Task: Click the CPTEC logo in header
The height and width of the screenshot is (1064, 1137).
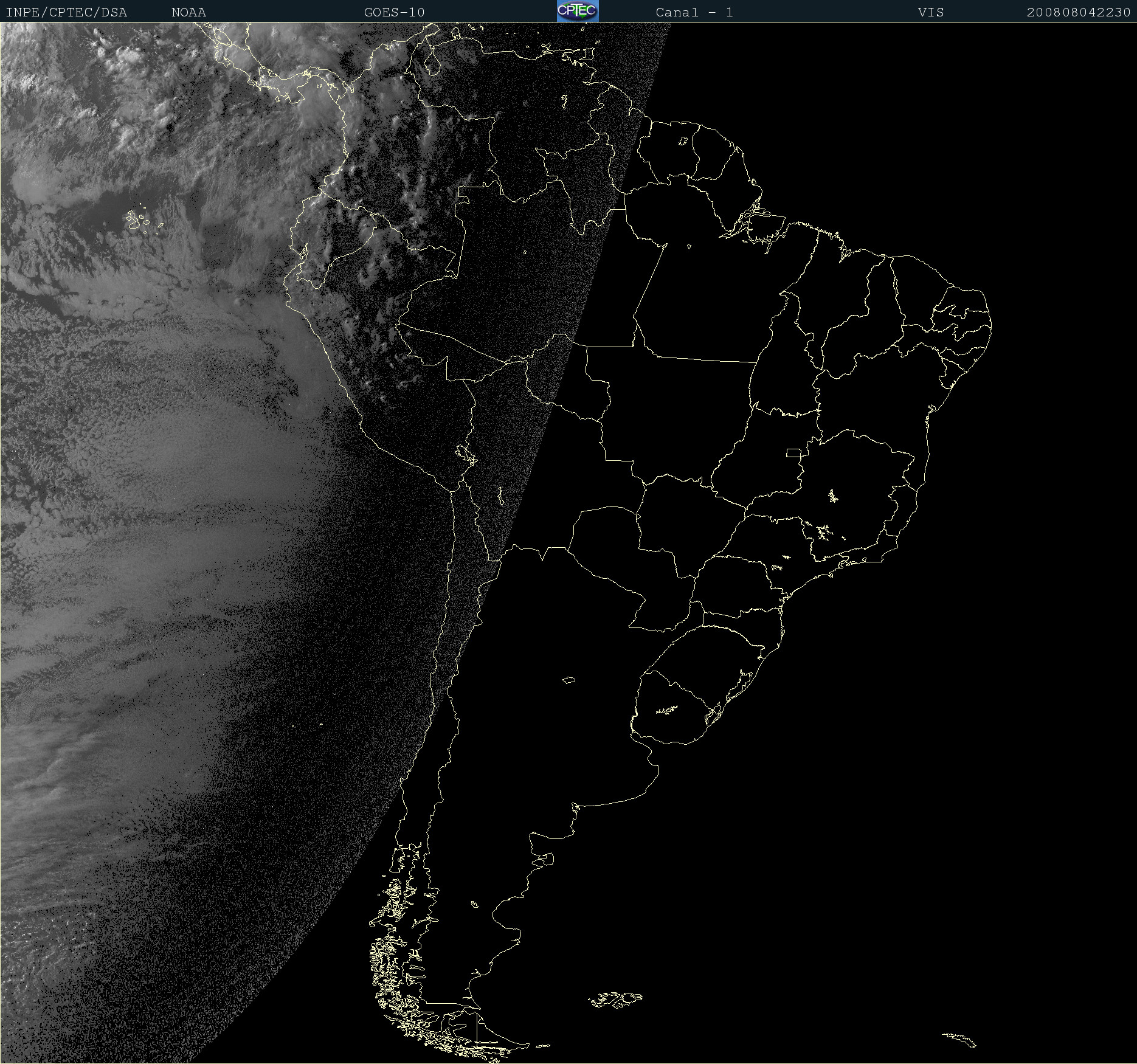Action: (578, 11)
